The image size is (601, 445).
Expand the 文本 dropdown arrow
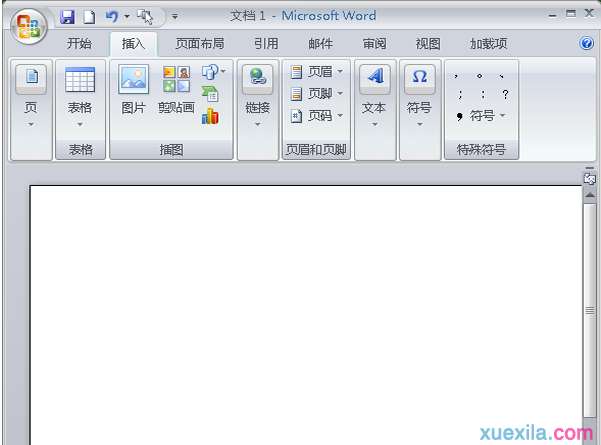click(375, 124)
